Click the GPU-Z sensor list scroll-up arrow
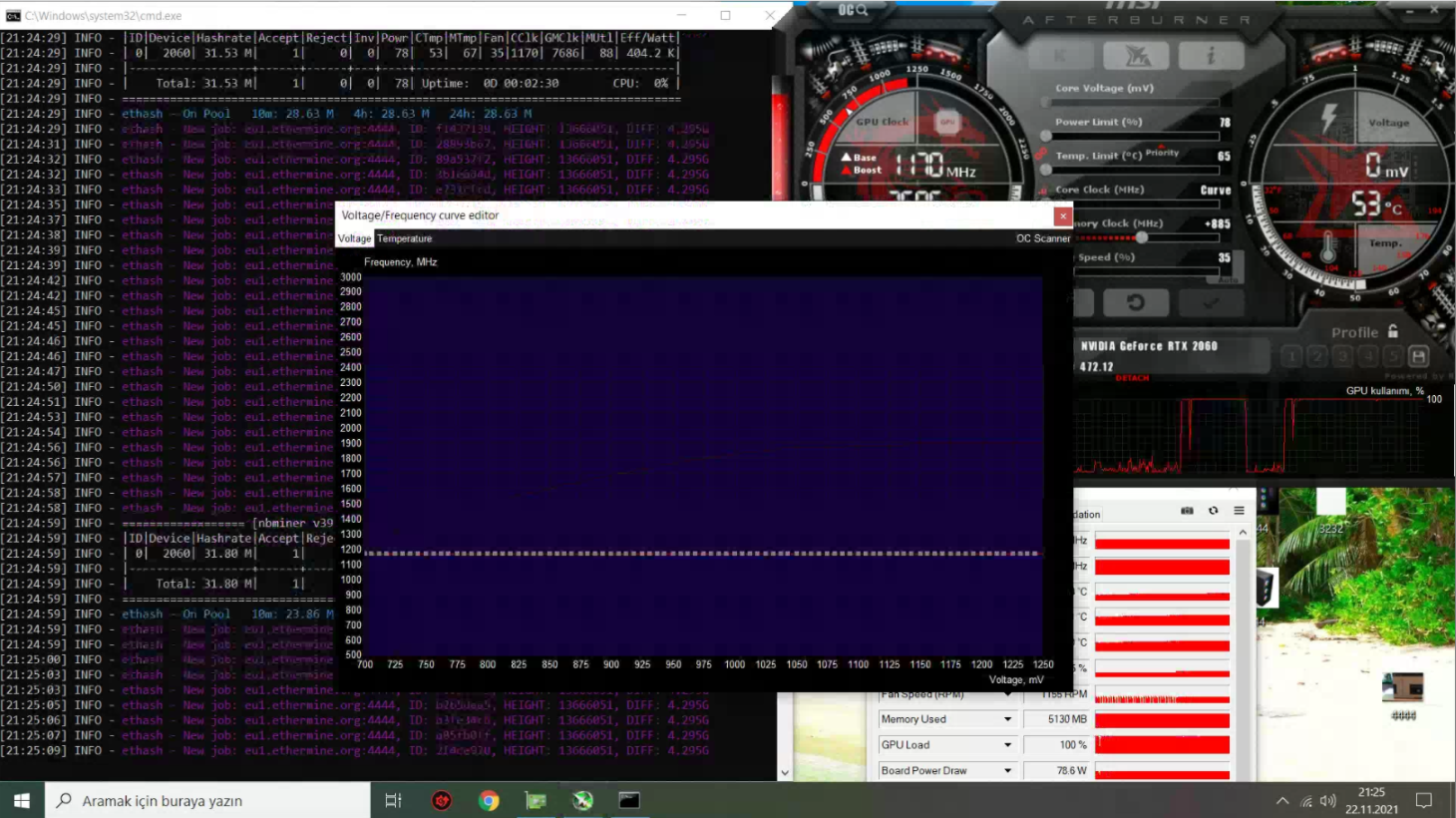This screenshot has width=1456, height=818. (1243, 533)
